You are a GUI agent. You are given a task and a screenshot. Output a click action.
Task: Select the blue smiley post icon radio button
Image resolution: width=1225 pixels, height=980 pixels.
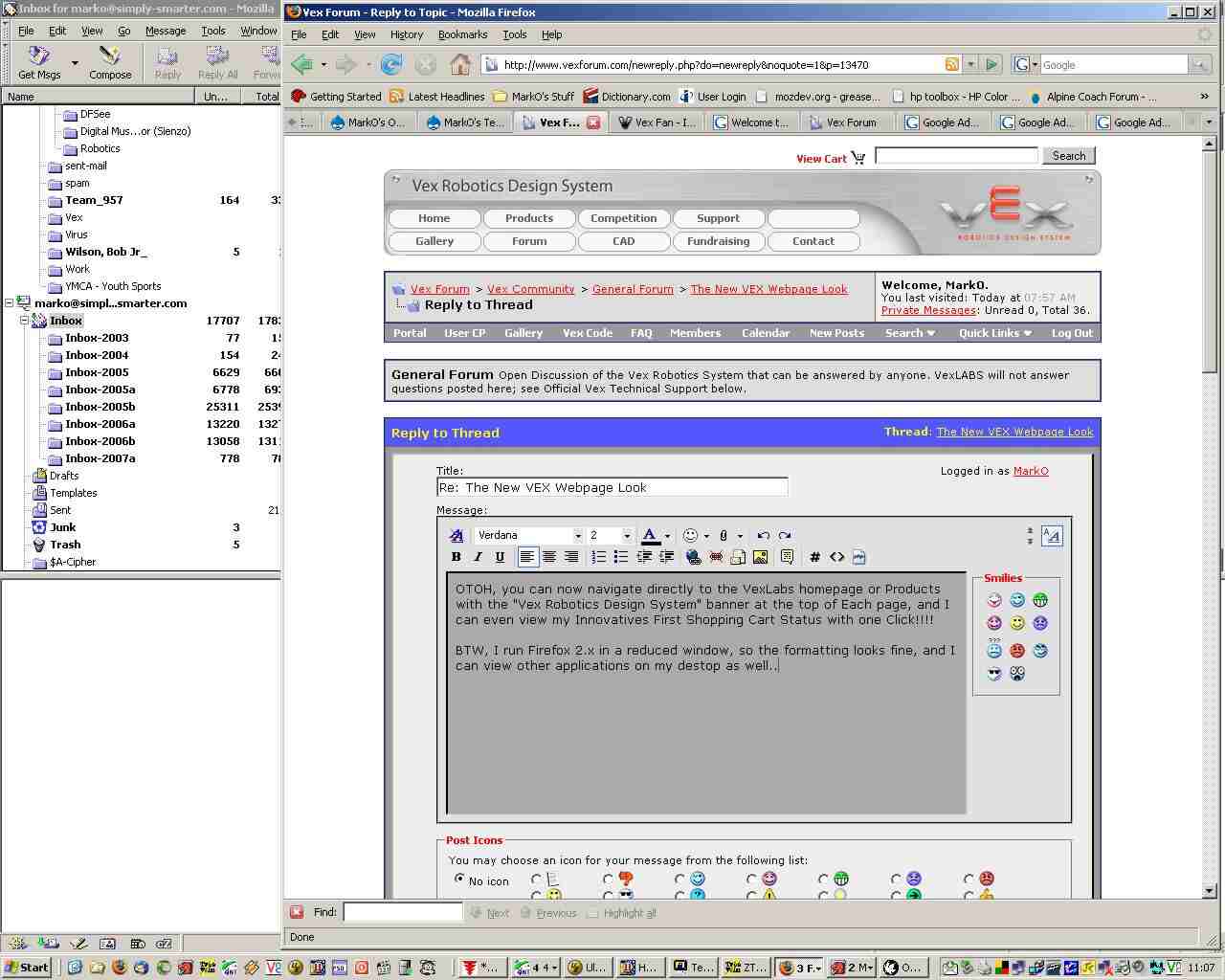[679, 879]
